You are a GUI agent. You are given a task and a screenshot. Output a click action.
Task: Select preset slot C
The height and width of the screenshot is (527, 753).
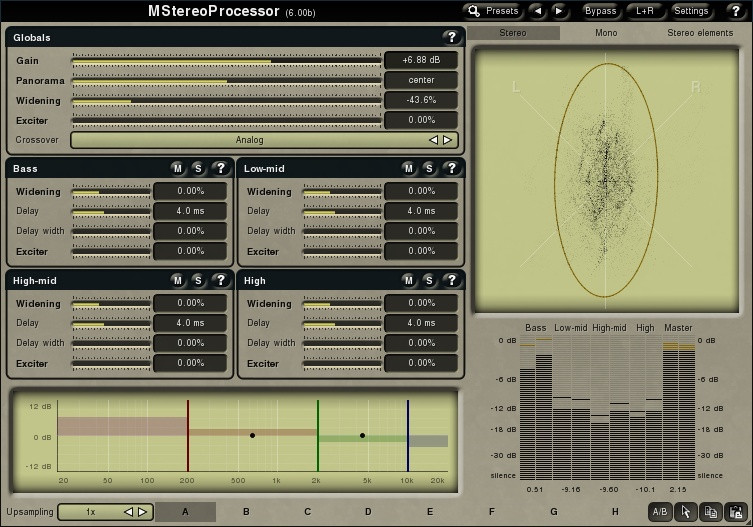(307, 512)
